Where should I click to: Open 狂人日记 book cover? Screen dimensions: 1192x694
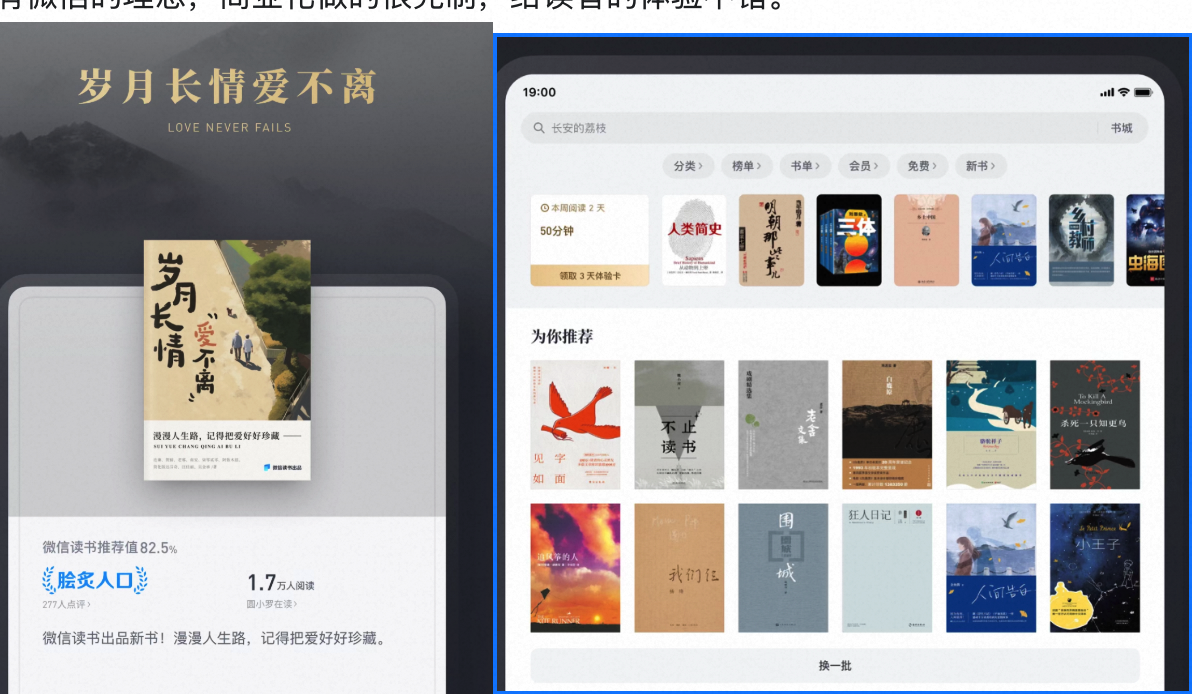pos(887,568)
